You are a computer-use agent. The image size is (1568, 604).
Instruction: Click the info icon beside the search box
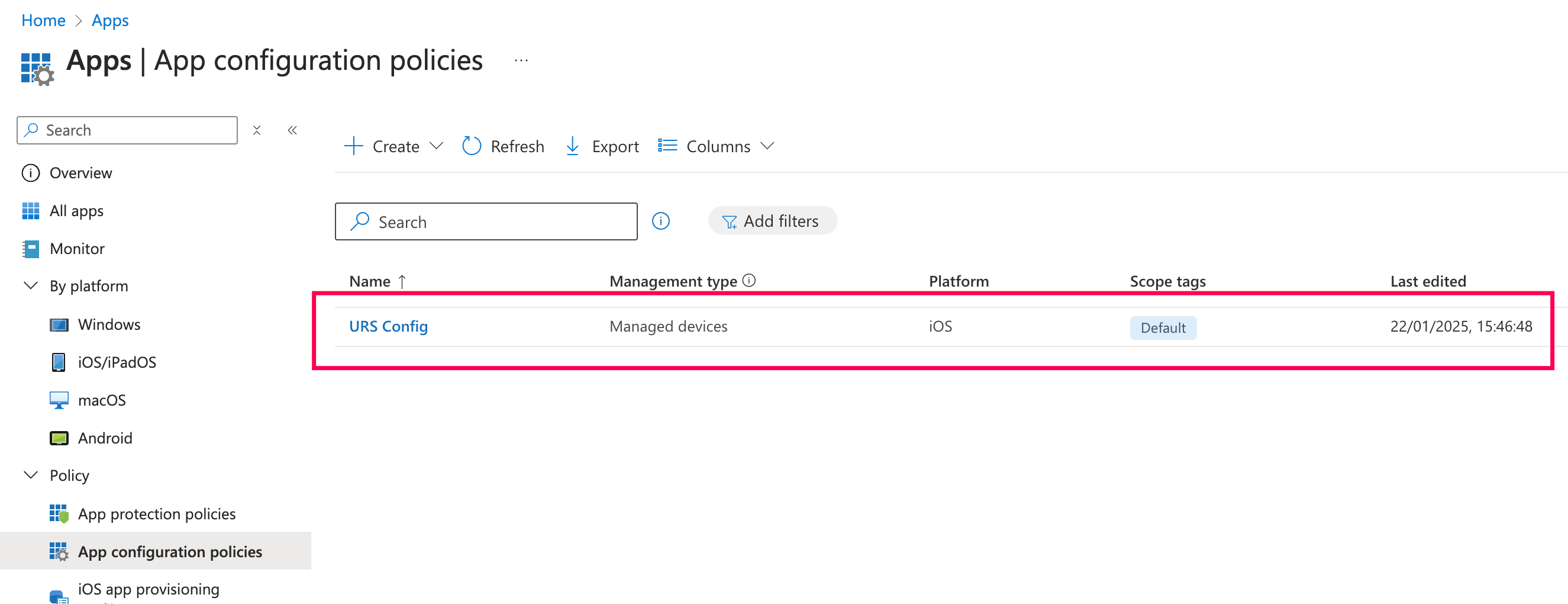pos(660,221)
